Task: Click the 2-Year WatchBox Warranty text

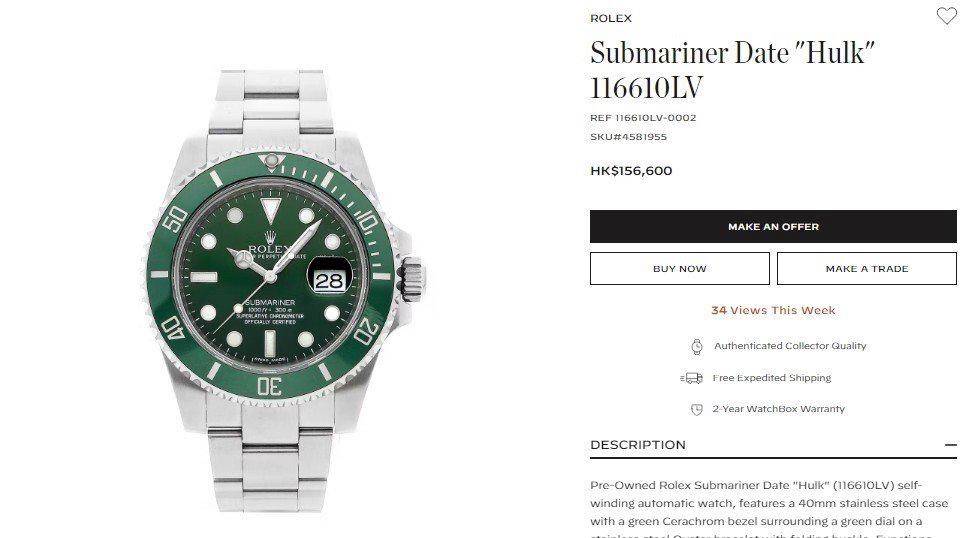Action: [x=778, y=409]
